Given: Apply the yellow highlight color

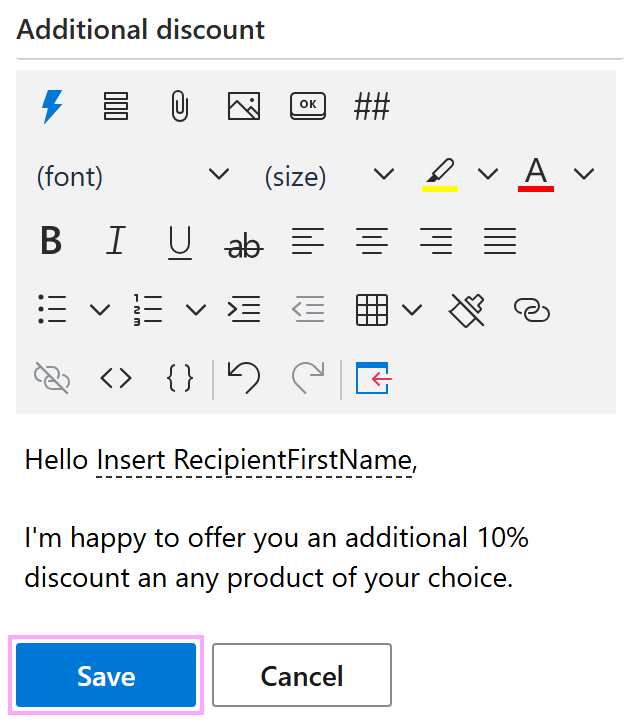Looking at the screenshot, I should tap(439, 174).
